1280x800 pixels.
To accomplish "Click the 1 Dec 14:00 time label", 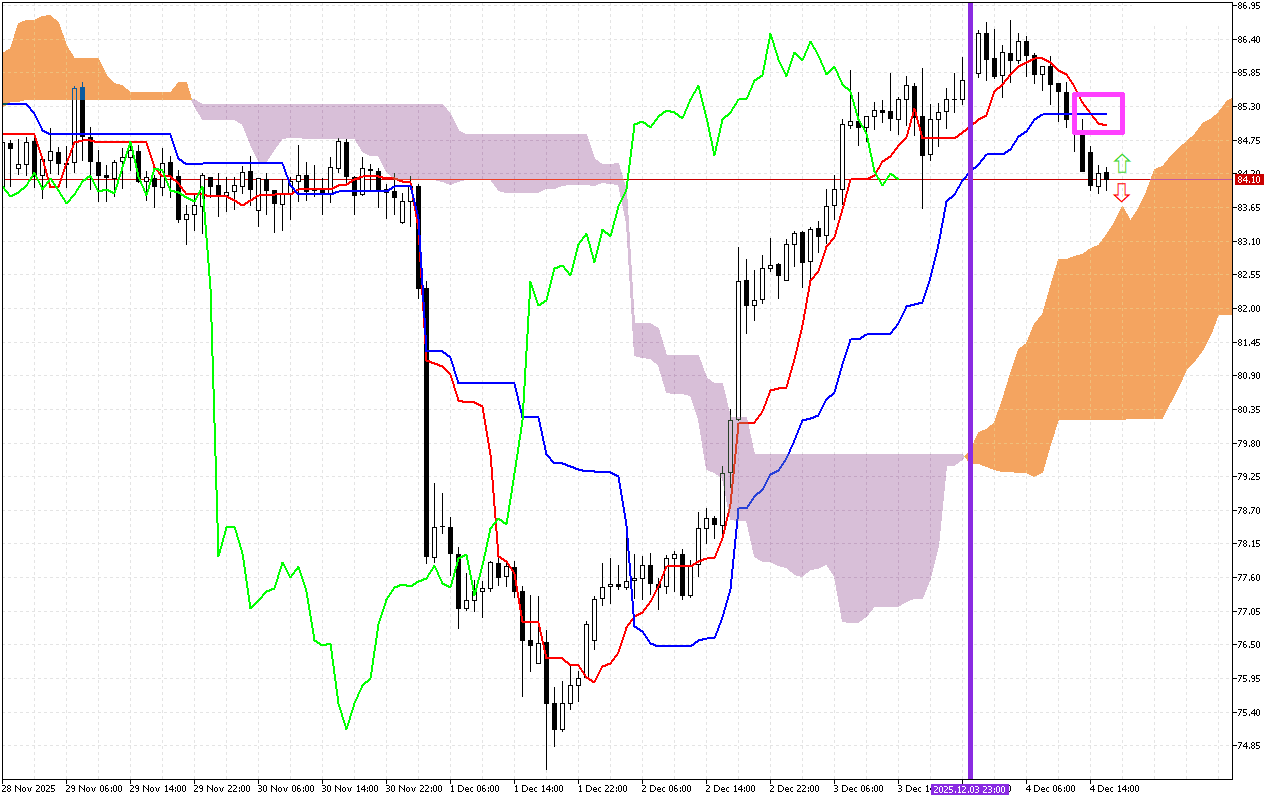I will (538, 789).
